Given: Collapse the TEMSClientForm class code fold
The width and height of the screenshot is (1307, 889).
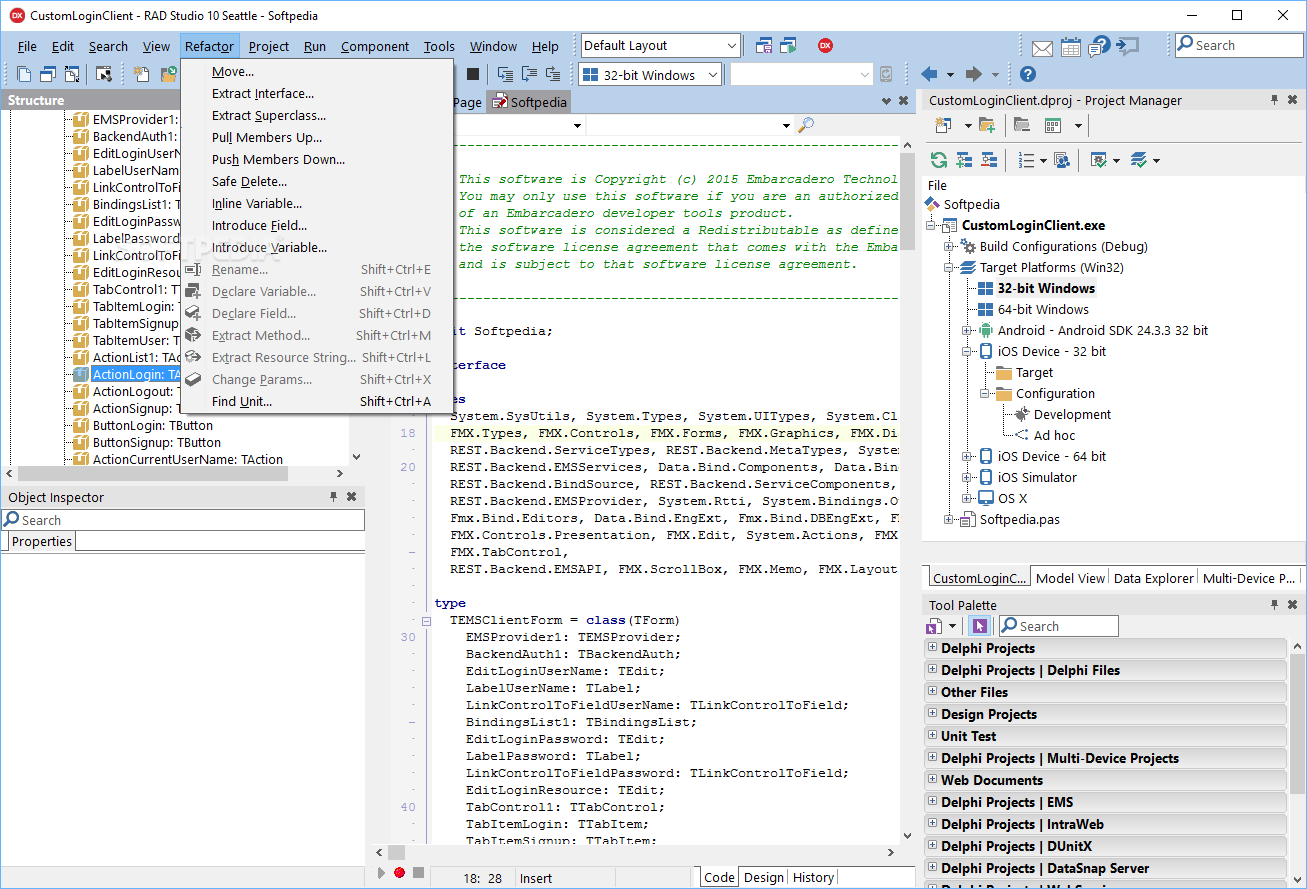Looking at the screenshot, I should pyautogui.click(x=426, y=620).
